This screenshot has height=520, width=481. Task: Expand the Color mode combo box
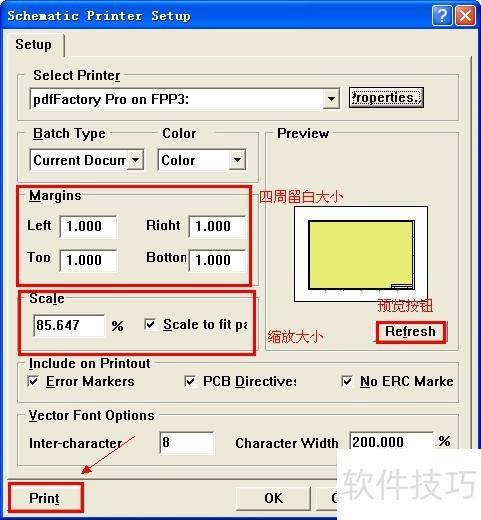click(237, 160)
